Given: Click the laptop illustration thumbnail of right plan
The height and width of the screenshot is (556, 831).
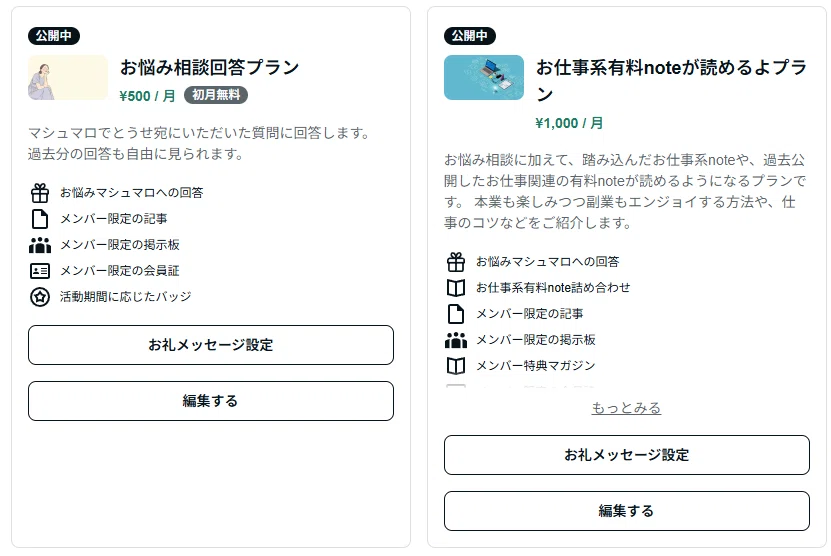Looking at the screenshot, I should [484, 77].
